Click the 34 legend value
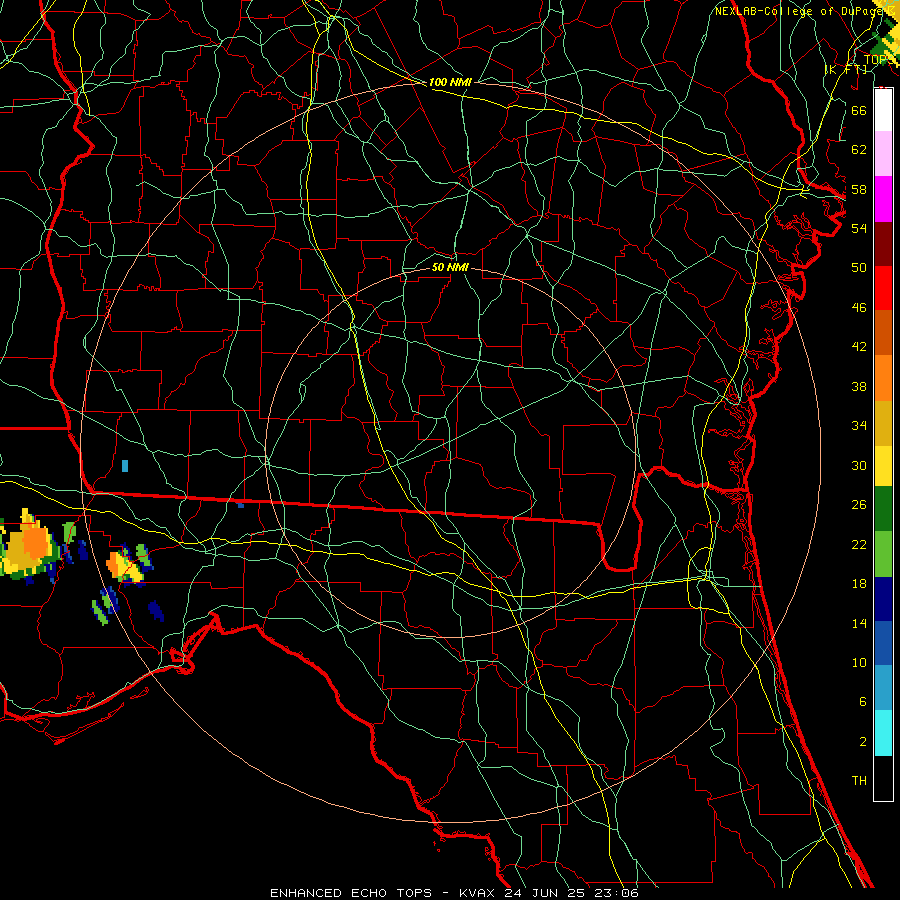Screen dimensions: 900x900 859,426
